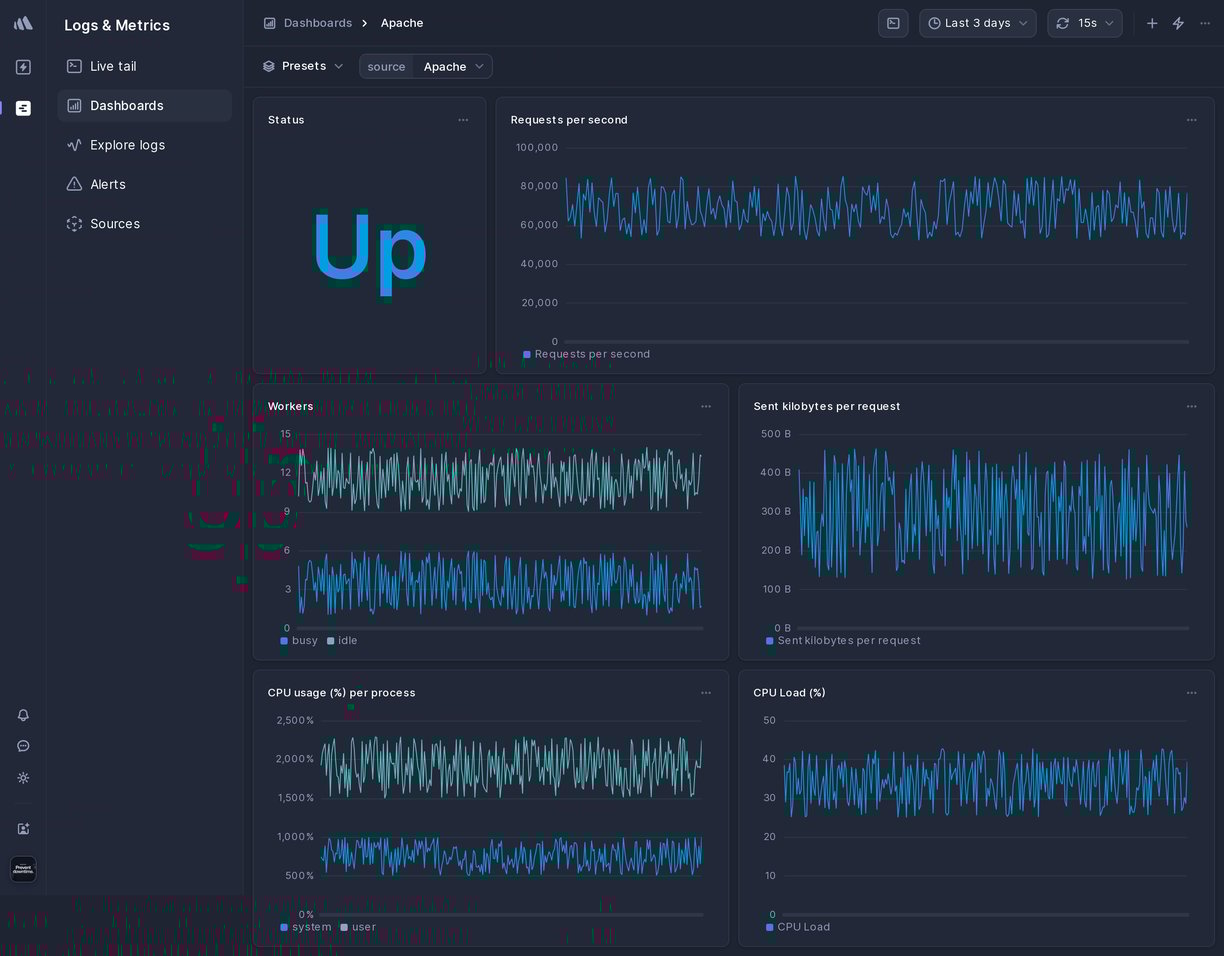Open the Requests per second panel menu
The height and width of the screenshot is (956, 1224).
coord(1192,120)
